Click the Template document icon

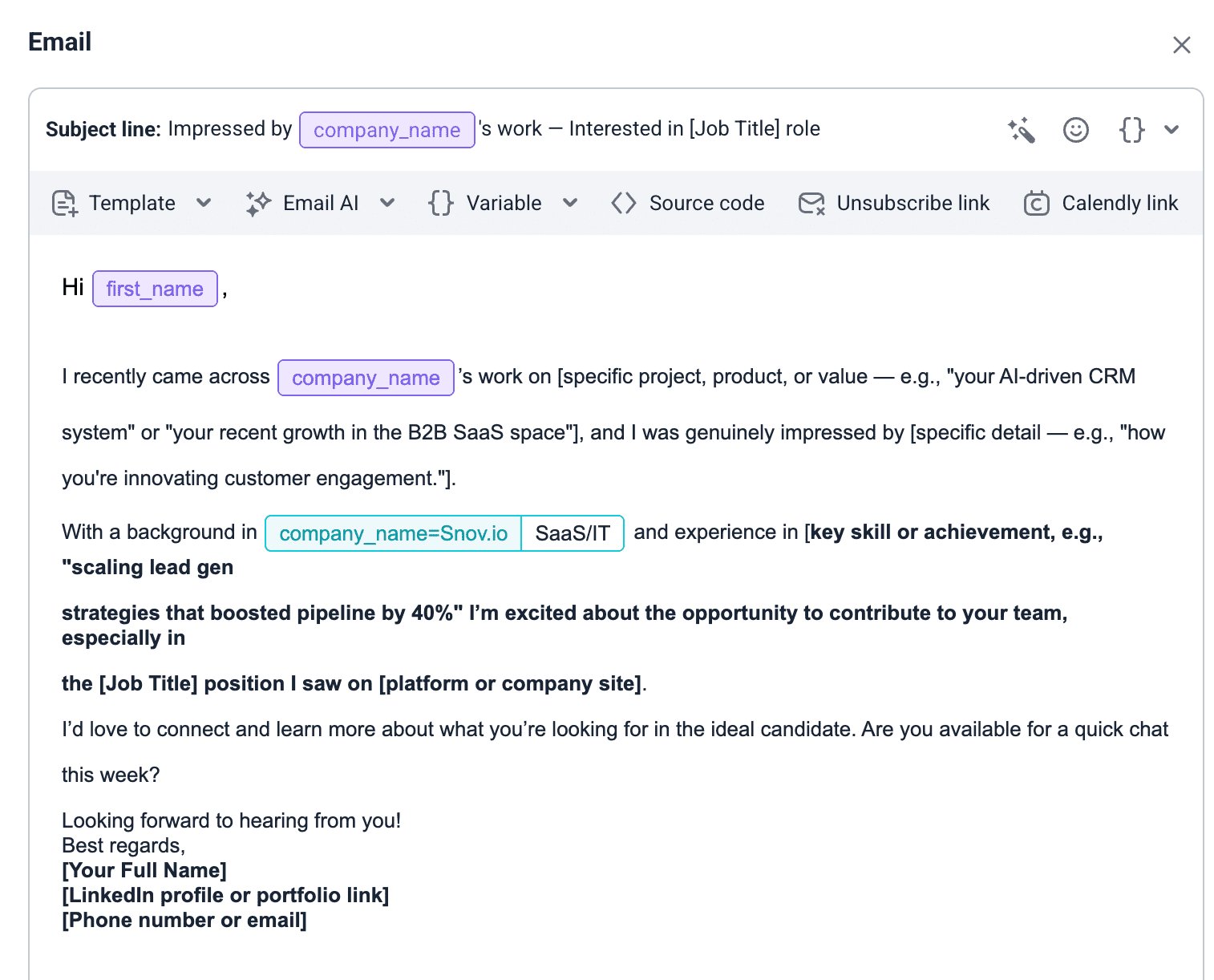[x=65, y=204]
